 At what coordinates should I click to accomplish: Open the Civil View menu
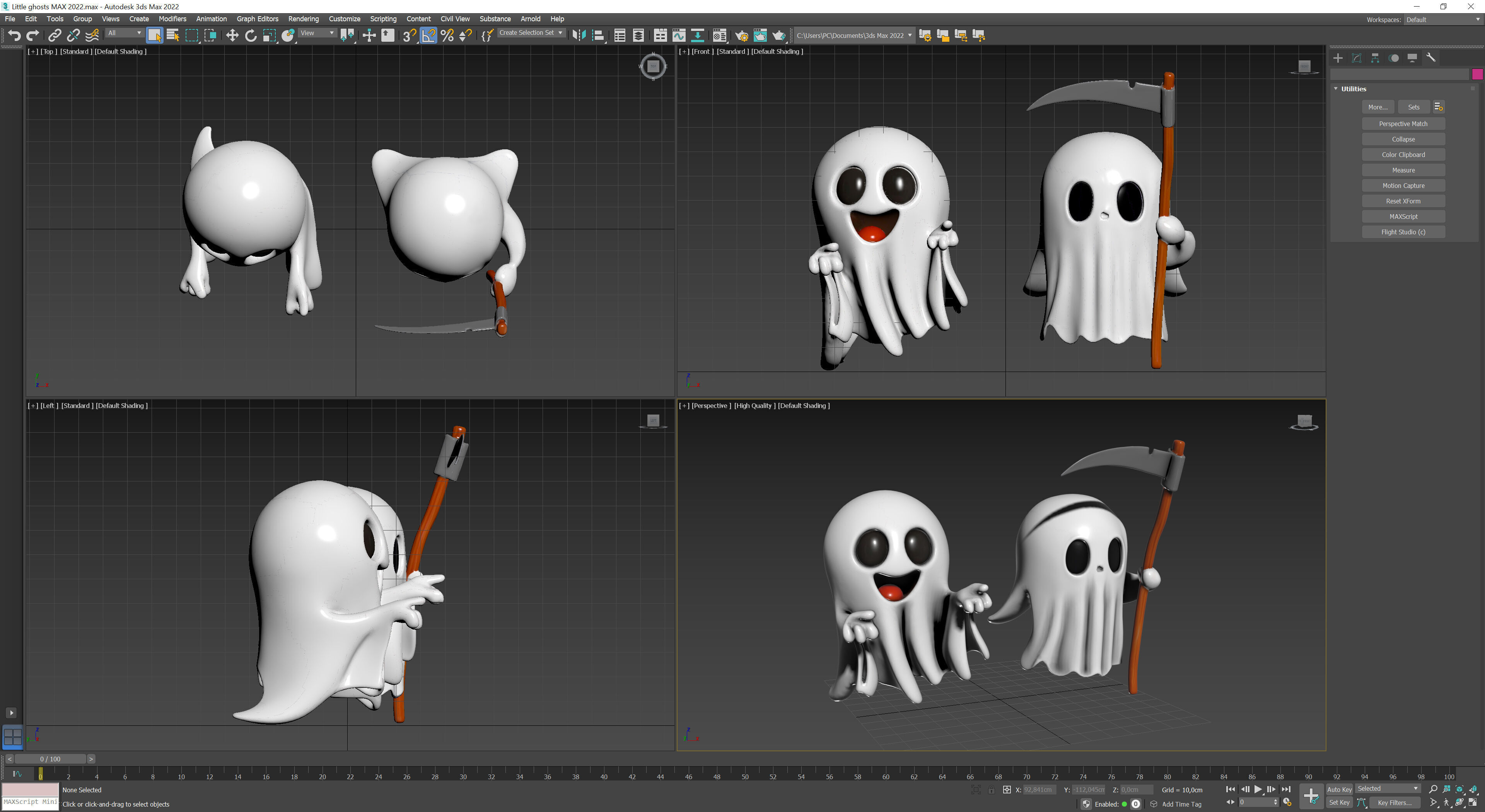[x=455, y=19]
